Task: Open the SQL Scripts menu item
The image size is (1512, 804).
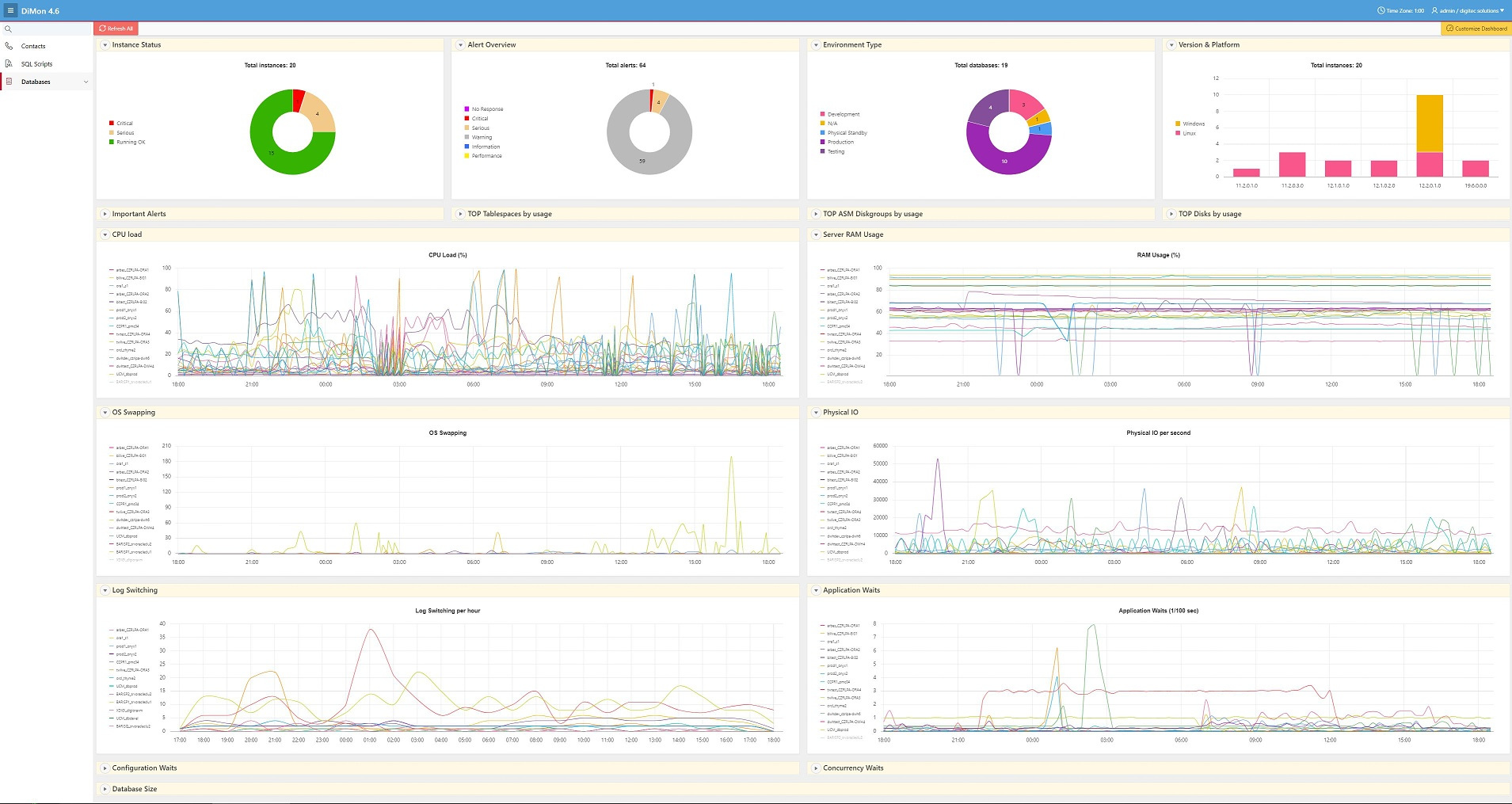Action: (36, 64)
